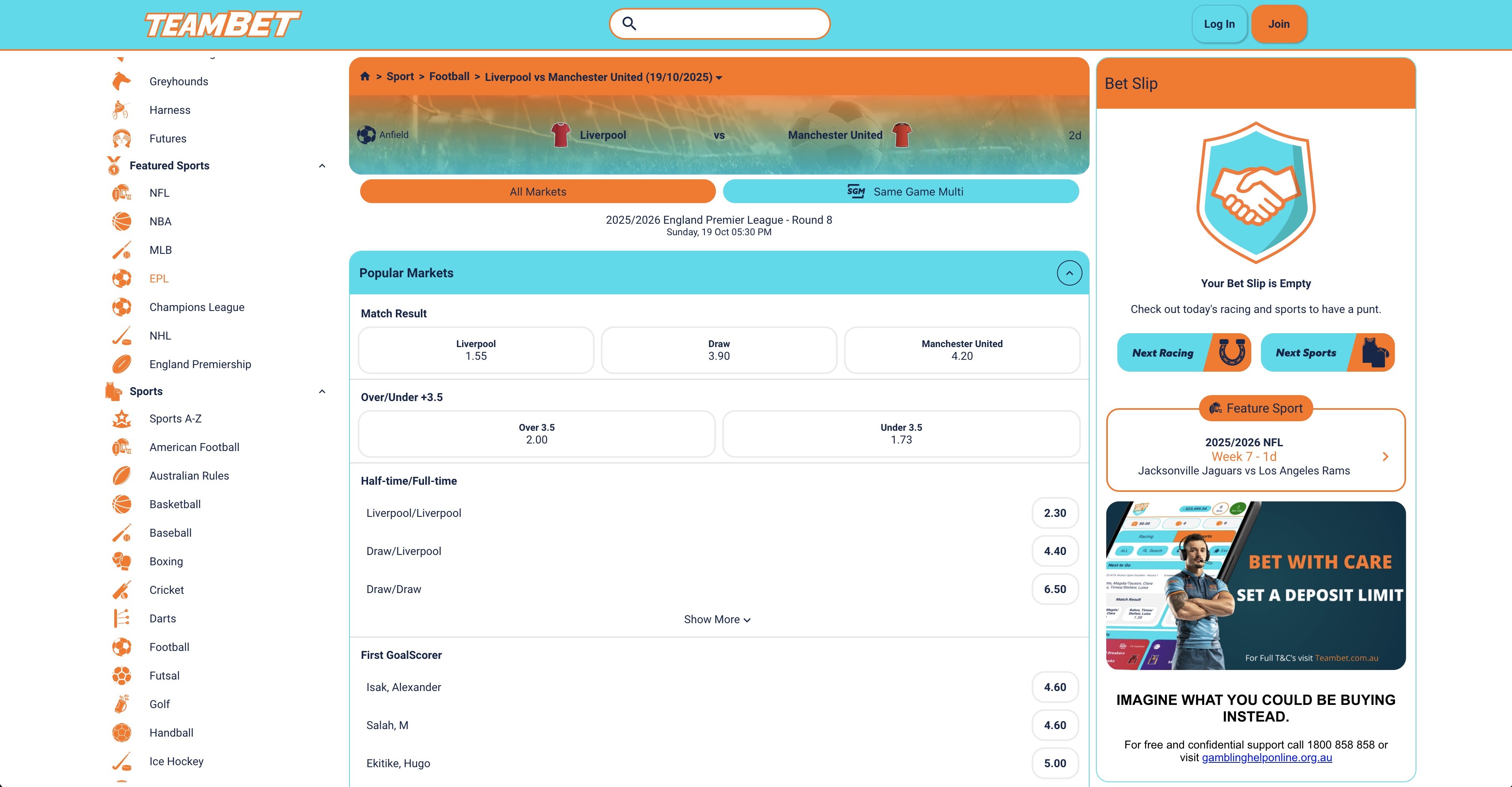
Task: Select Over 3.5 odds at 2.00
Action: tap(536, 434)
